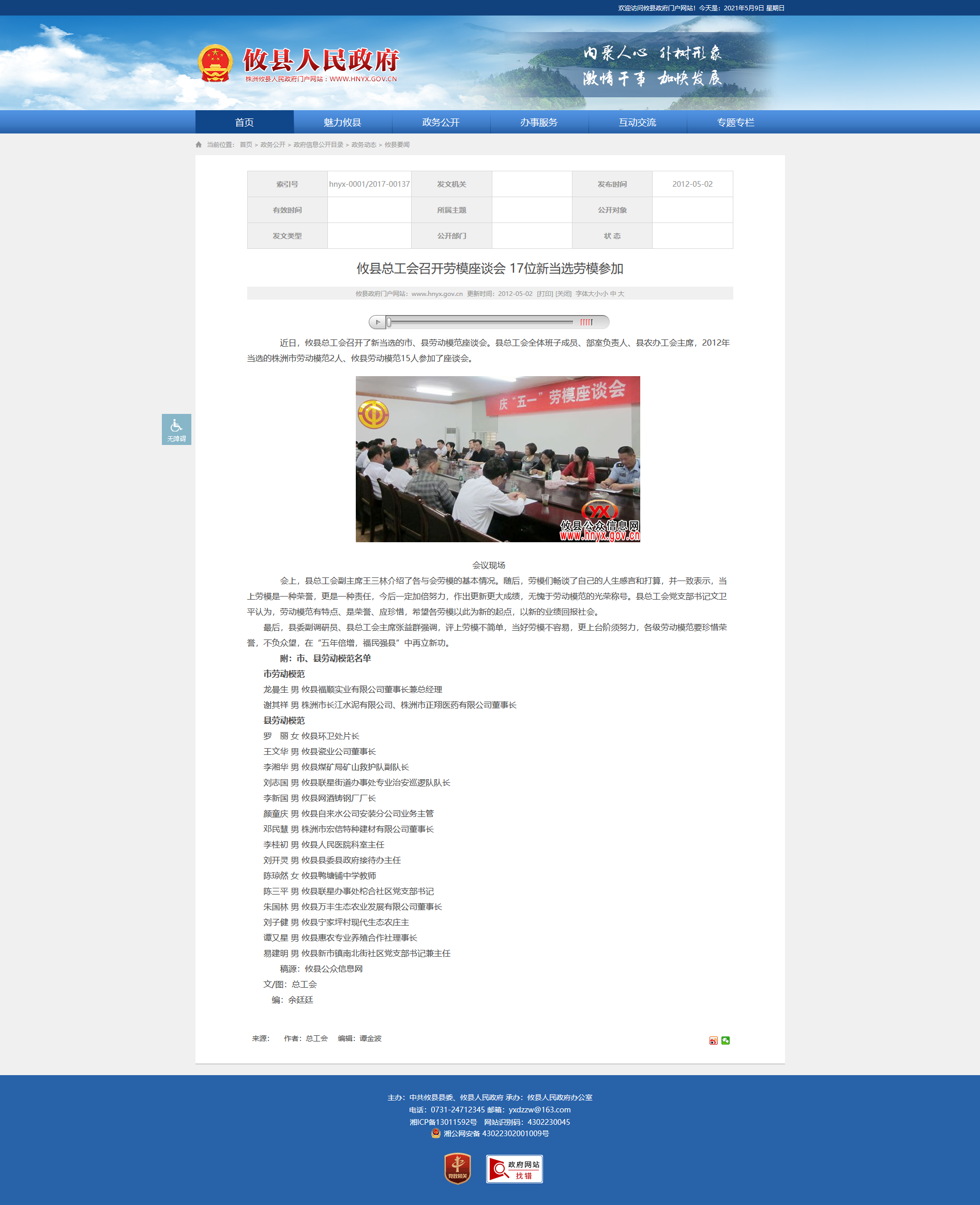Click the home icon in breadcrumb

point(199,144)
